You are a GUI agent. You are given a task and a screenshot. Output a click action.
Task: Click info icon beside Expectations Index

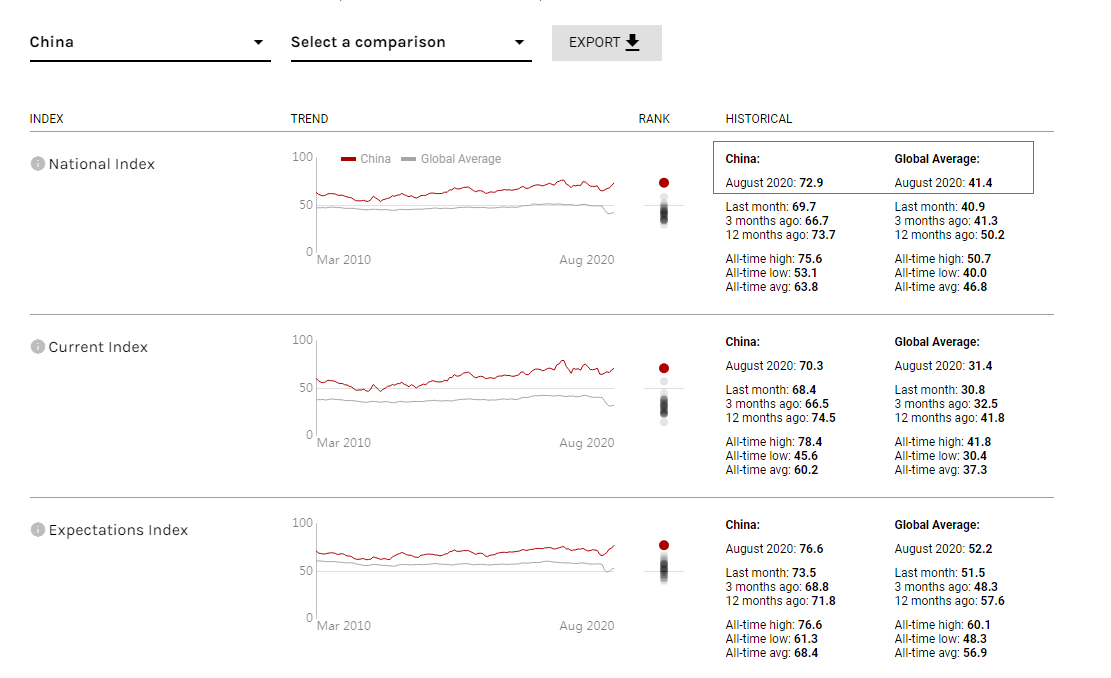(38, 530)
